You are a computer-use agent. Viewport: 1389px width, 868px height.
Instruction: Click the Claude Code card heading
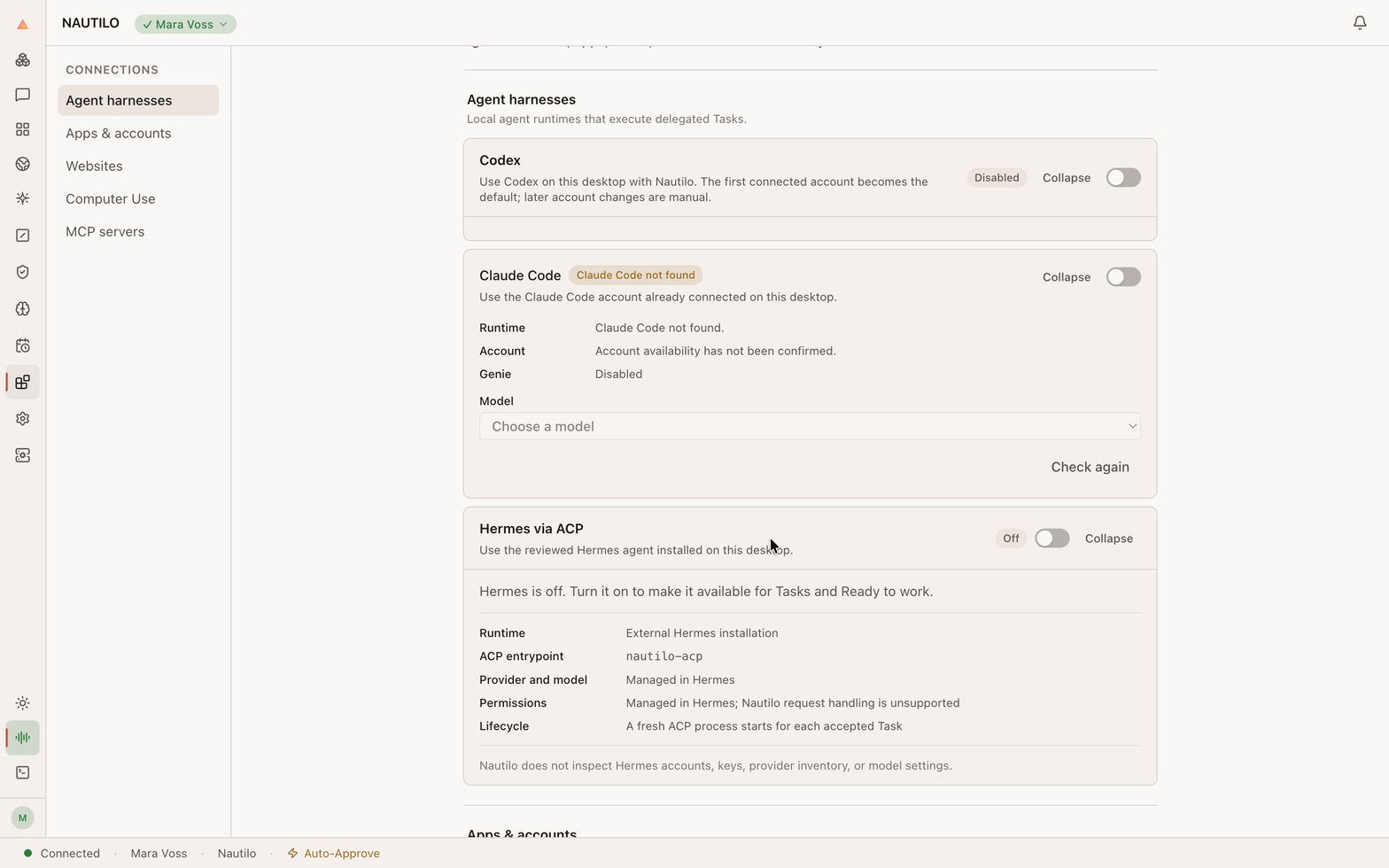point(520,275)
